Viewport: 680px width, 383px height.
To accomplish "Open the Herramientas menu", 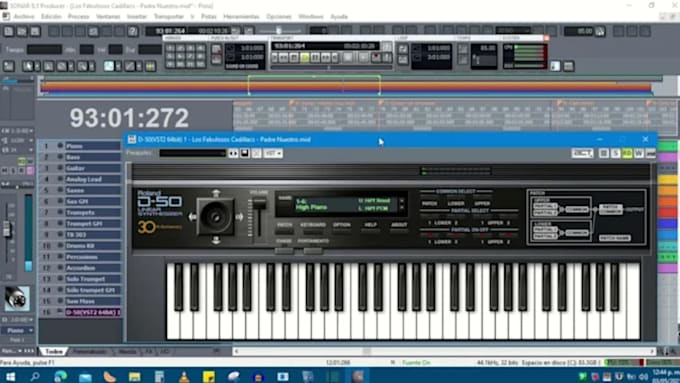I will click(x=241, y=16).
